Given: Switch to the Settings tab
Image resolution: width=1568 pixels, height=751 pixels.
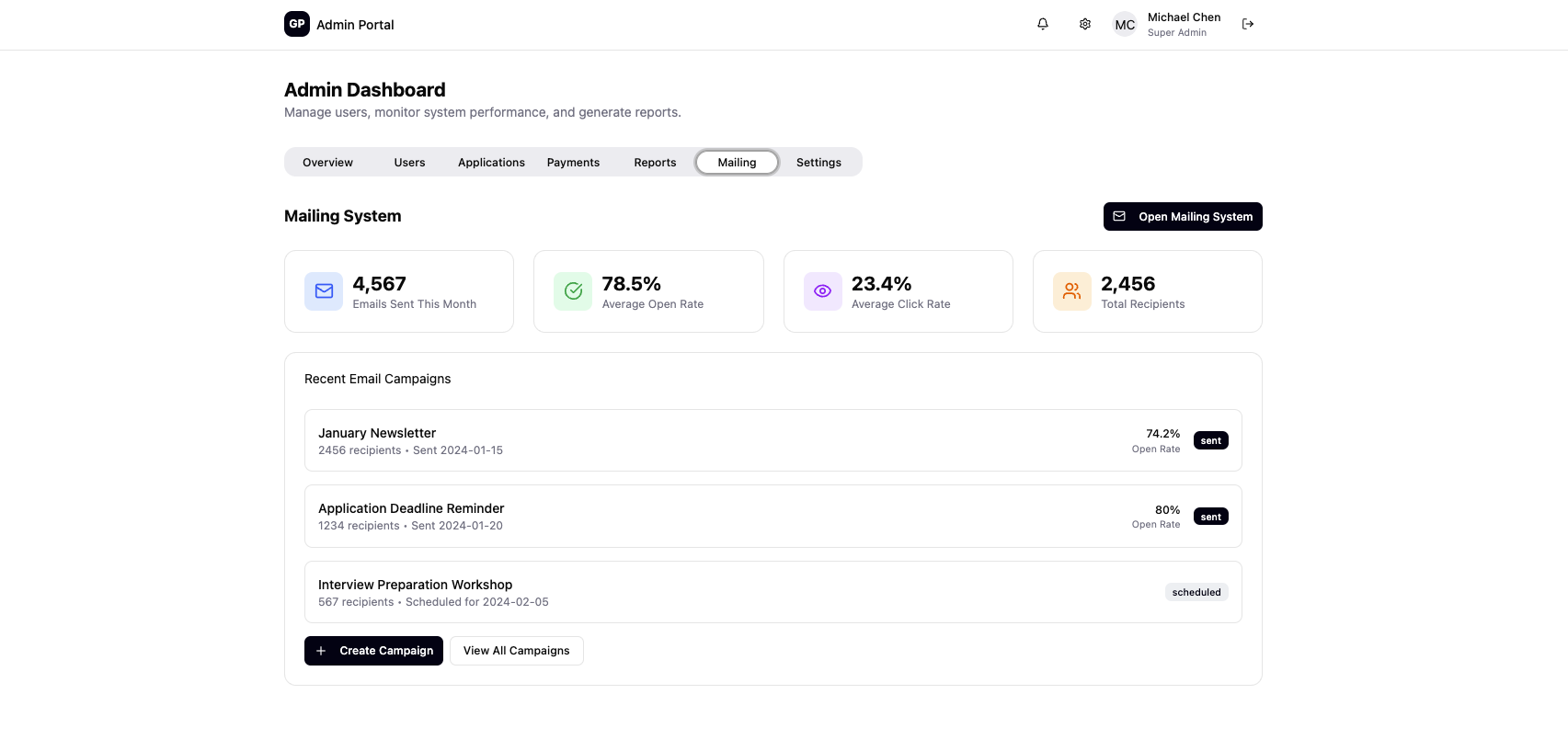Looking at the screenshot, I should tap(818, 163).
